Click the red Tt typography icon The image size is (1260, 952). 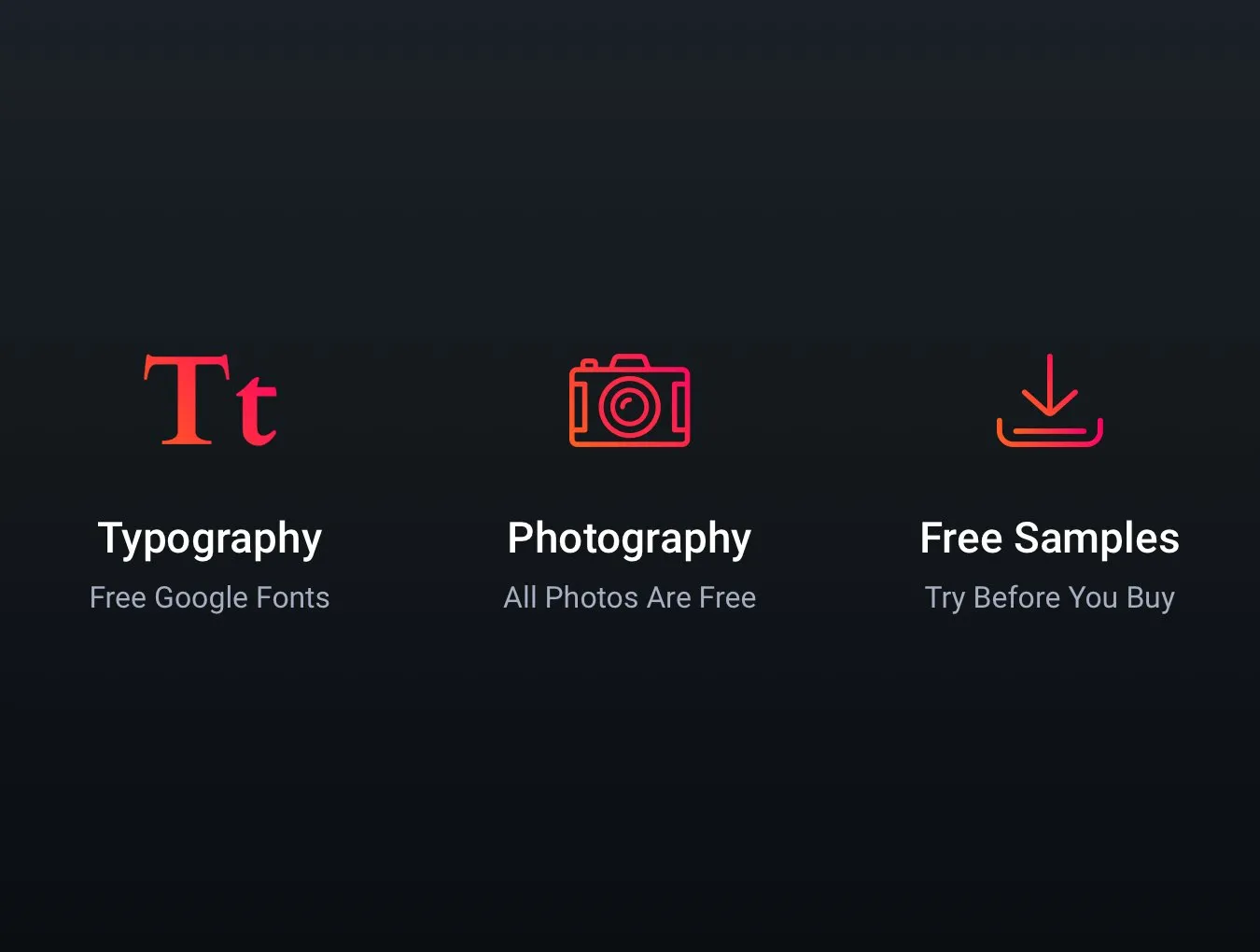[x=210, y=399]
